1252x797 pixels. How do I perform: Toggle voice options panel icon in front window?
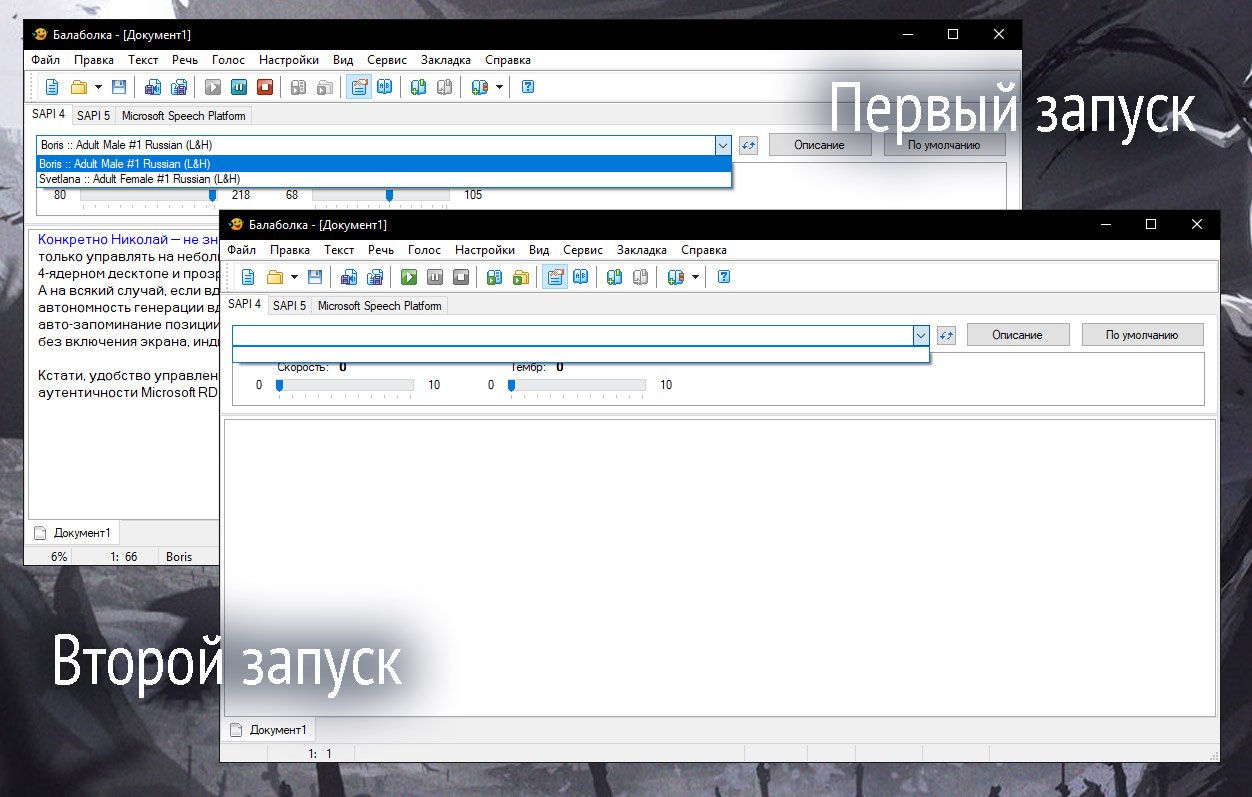point(554,277)
